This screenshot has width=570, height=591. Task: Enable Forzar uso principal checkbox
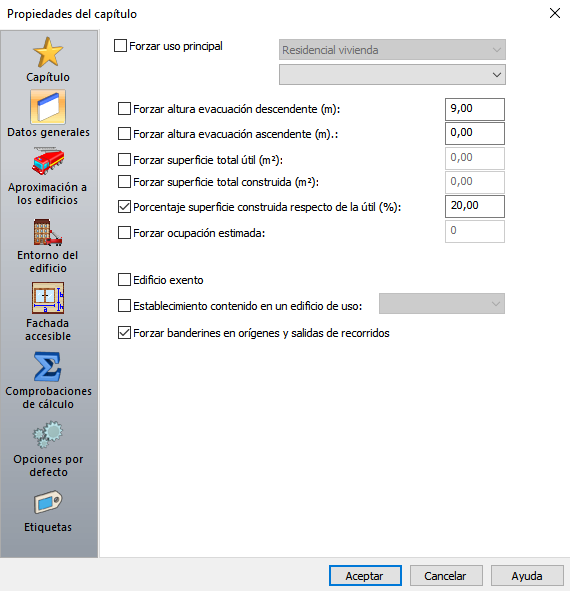tap(120, 46)
